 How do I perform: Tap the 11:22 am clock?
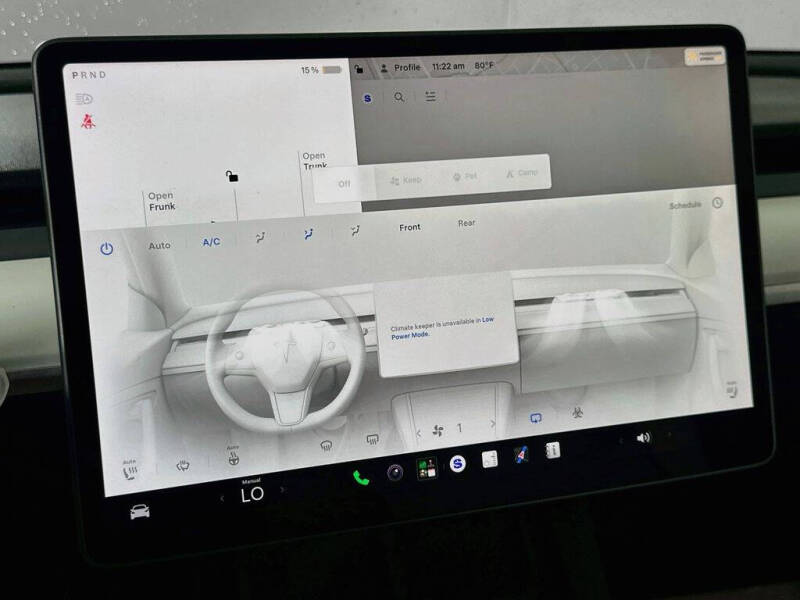448,66
